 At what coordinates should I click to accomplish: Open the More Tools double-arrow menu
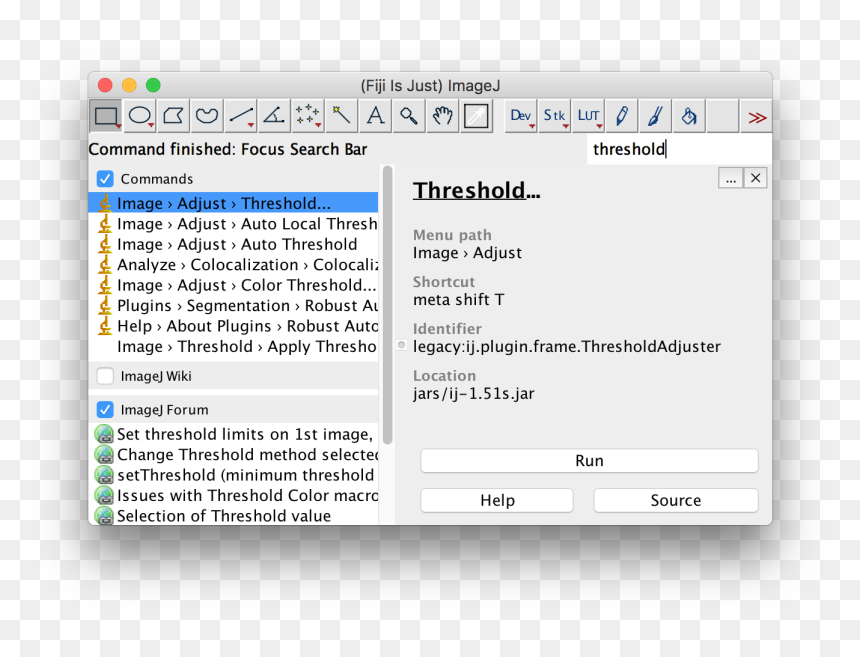[756, 116]
